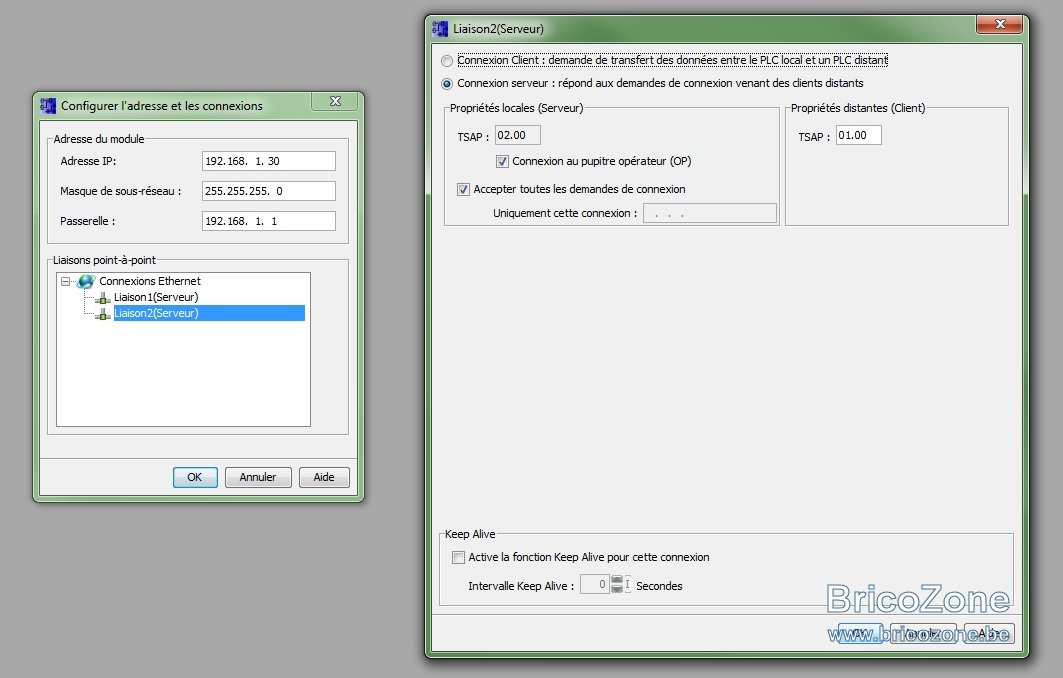The image size is (1063, 678).
Task: Collapse the Connexions Ethernet tree node
Action: click(x=65, y=281)
